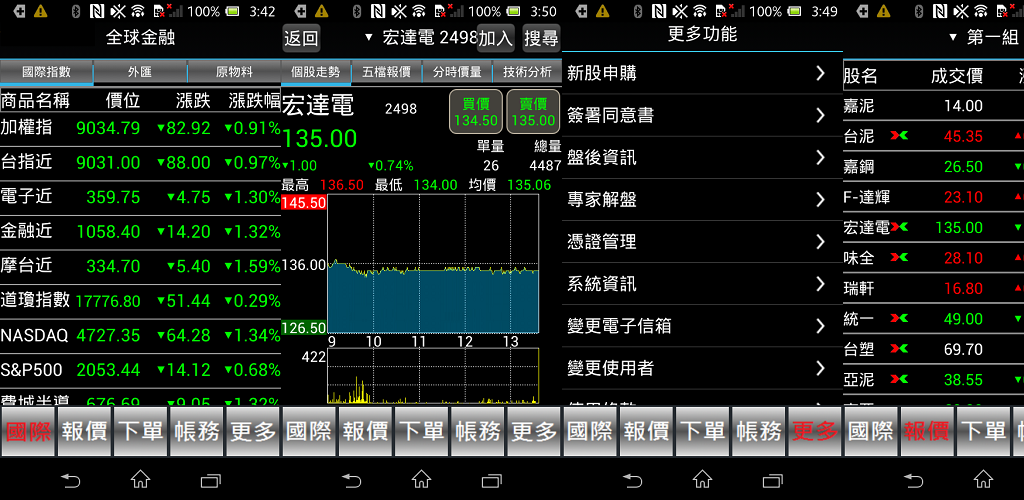The width and height of the screenshot is (1024, 500).
Task: Tap the 加入 button
Action: point(496,38)
